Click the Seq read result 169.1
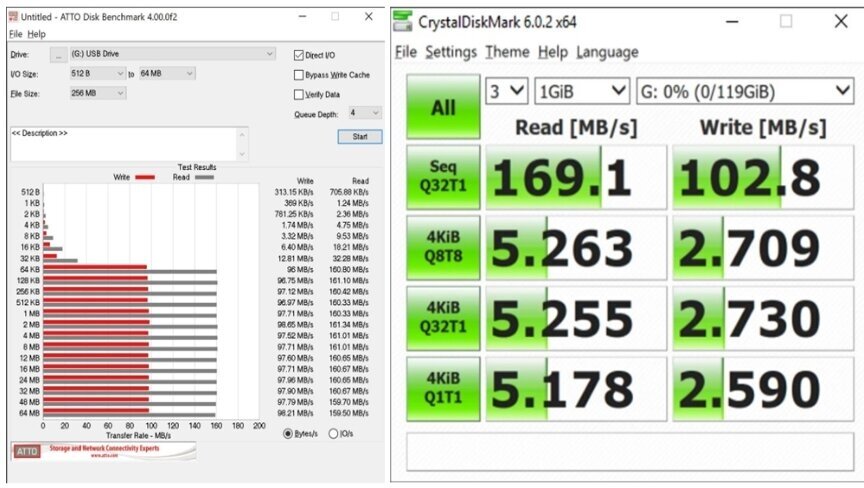 pyautogui.click(x=576, y=177)
